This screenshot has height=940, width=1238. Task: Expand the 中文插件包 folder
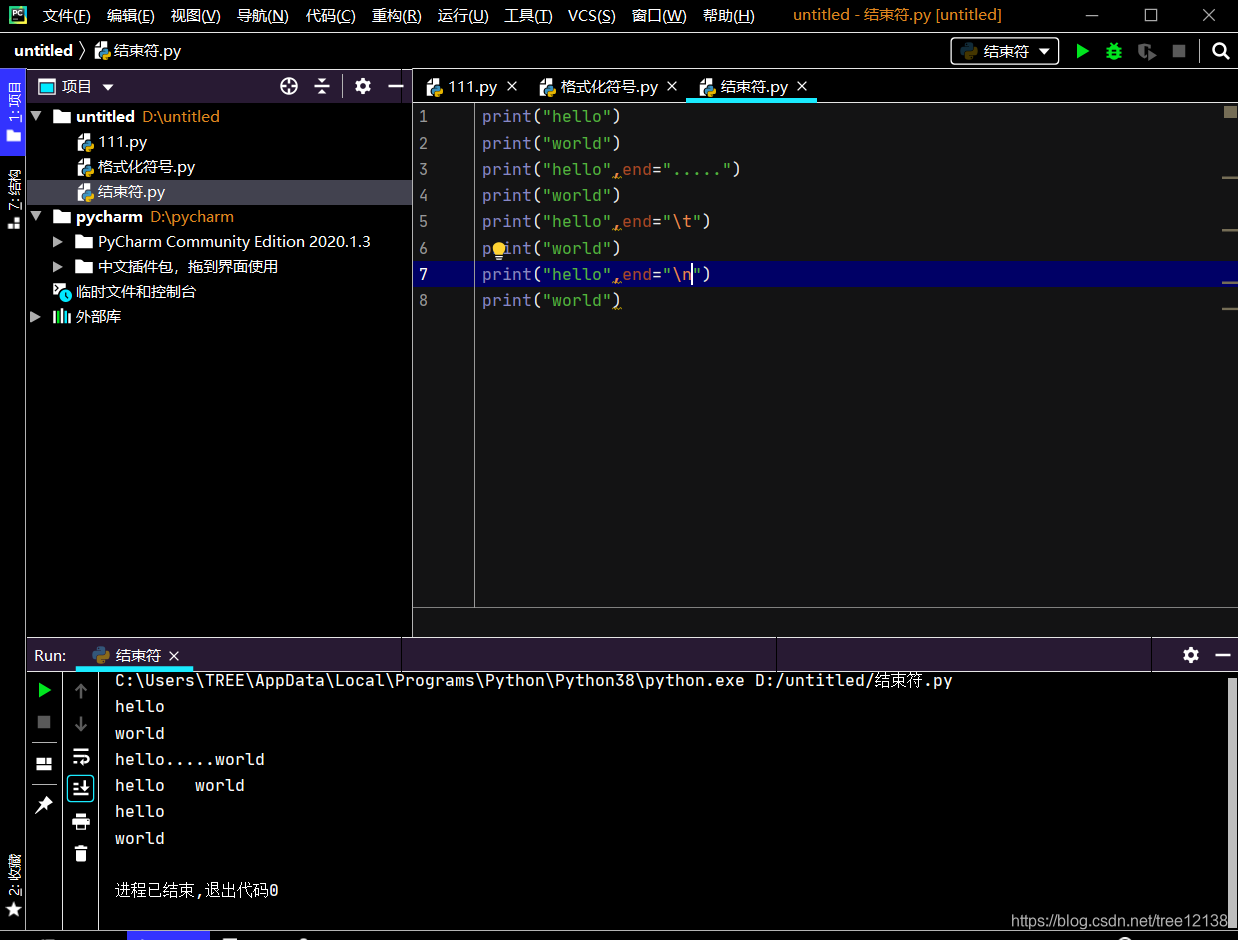pos(58,266)
